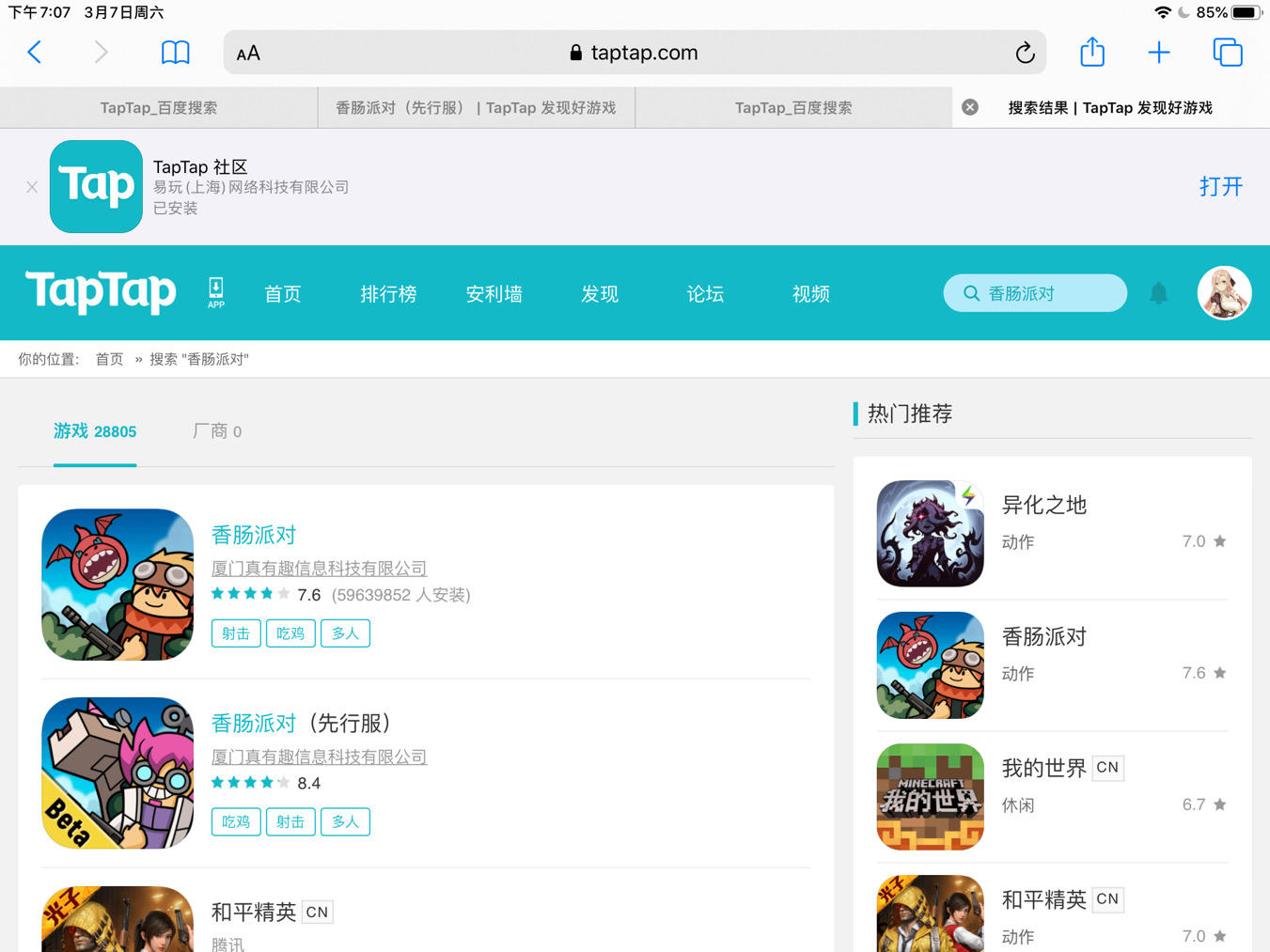The height and width of the screenshot is (952, 1270).
Task: Tap the Safari forward arrow
Action: coord(101,53)
